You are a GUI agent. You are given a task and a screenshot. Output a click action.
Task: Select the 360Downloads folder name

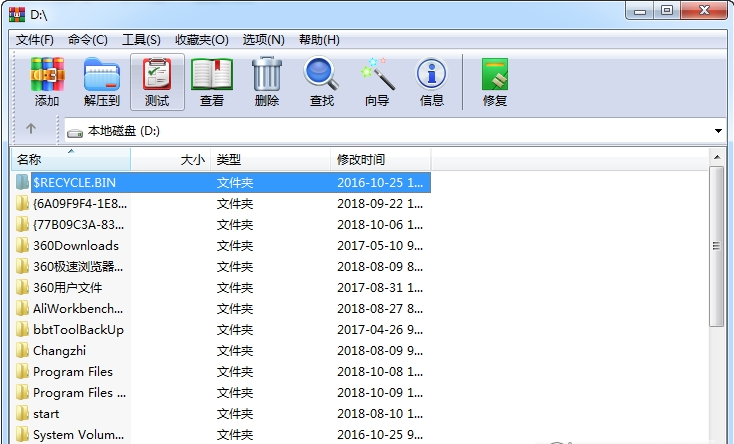76,245
